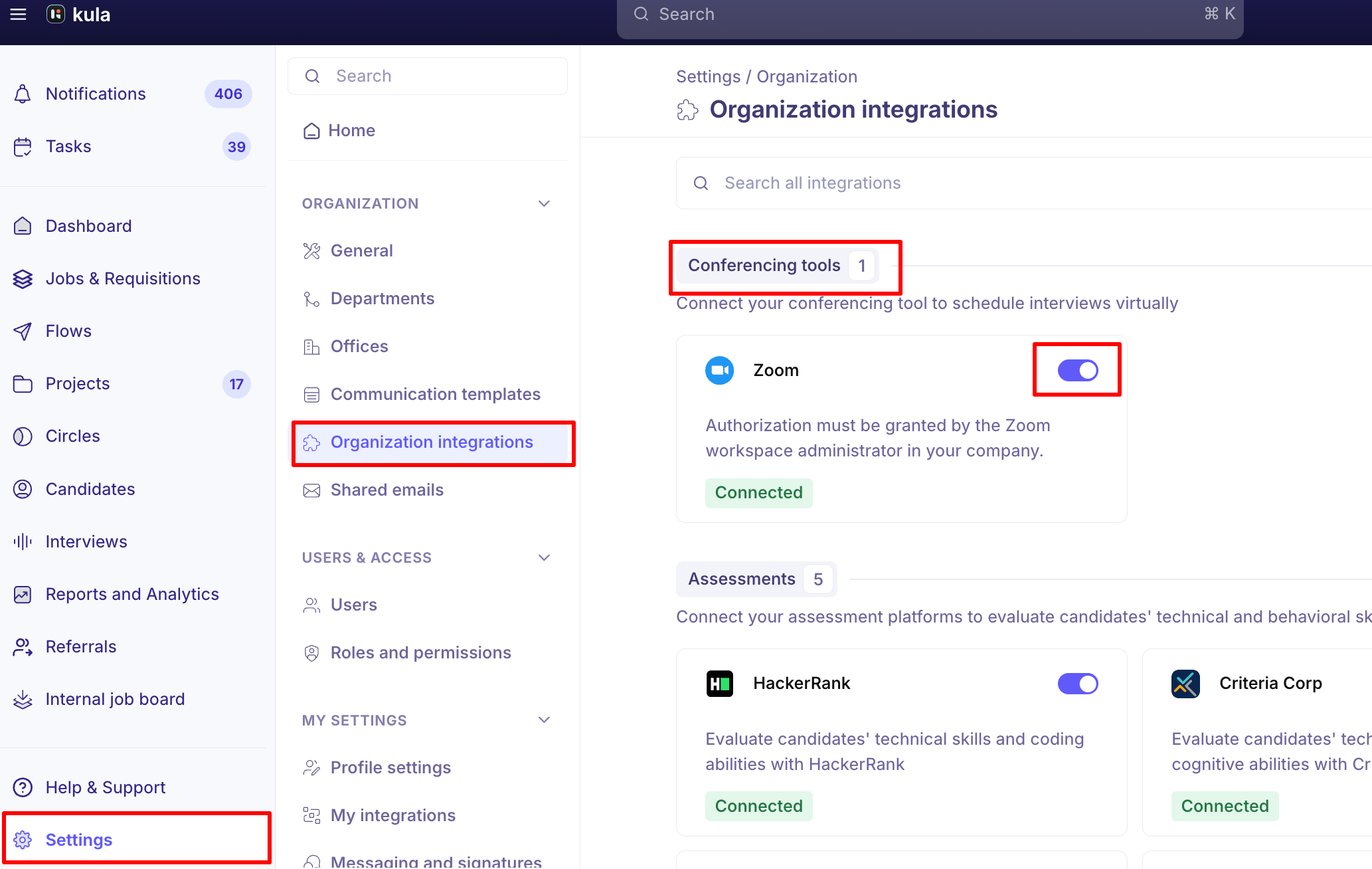
Task: Click the Interviews waveform icon
Action: (x=23, y=541)
